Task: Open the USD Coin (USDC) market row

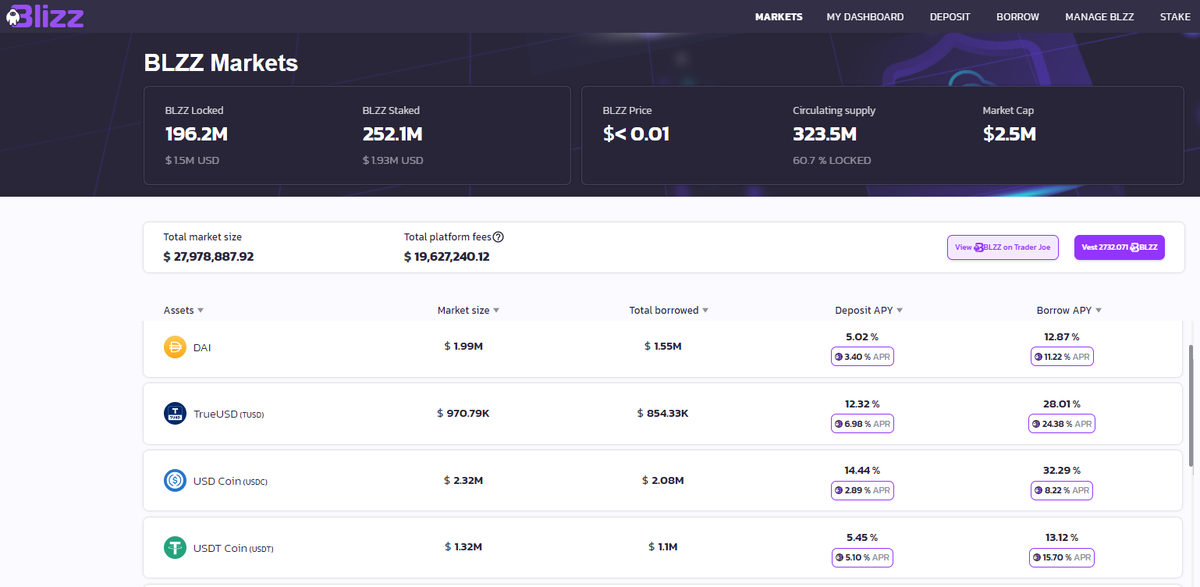Action: click(x=663, y=481)
